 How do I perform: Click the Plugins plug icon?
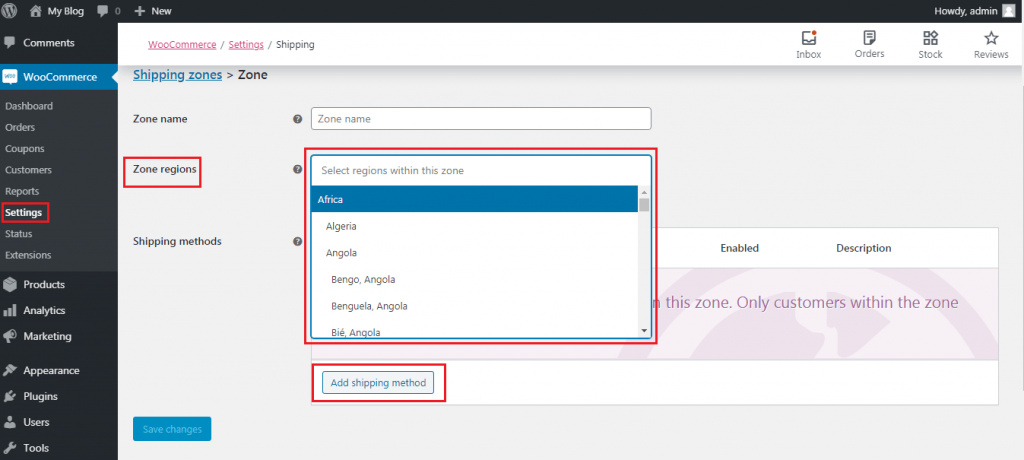tap(10, 397)
